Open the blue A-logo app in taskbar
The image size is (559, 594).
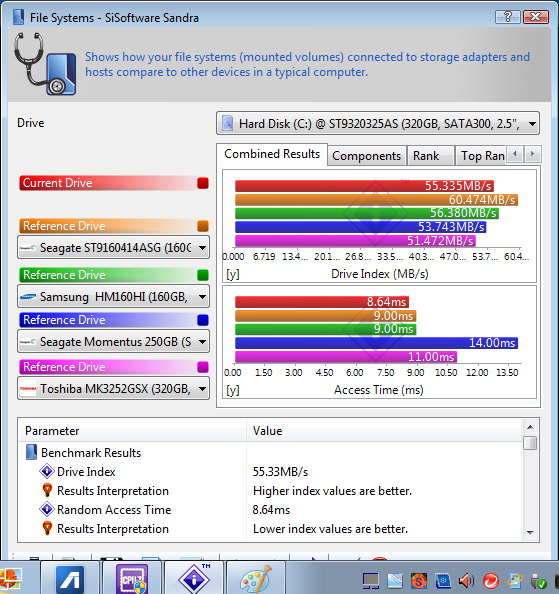pyautogui.click(x=70, y=579)
